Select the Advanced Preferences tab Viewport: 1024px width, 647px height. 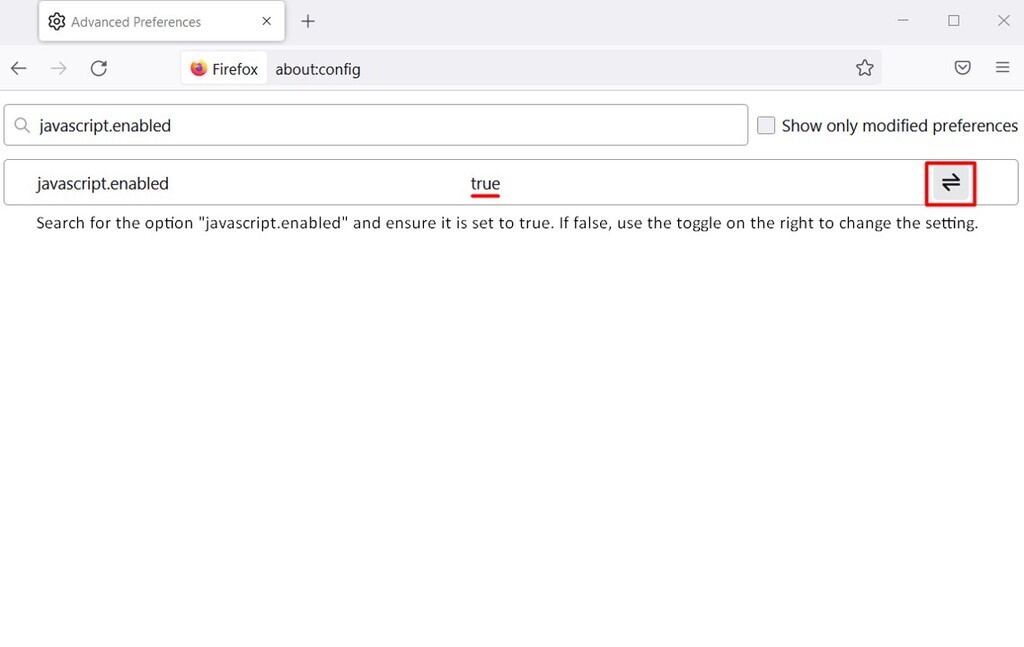coord(161,22)
